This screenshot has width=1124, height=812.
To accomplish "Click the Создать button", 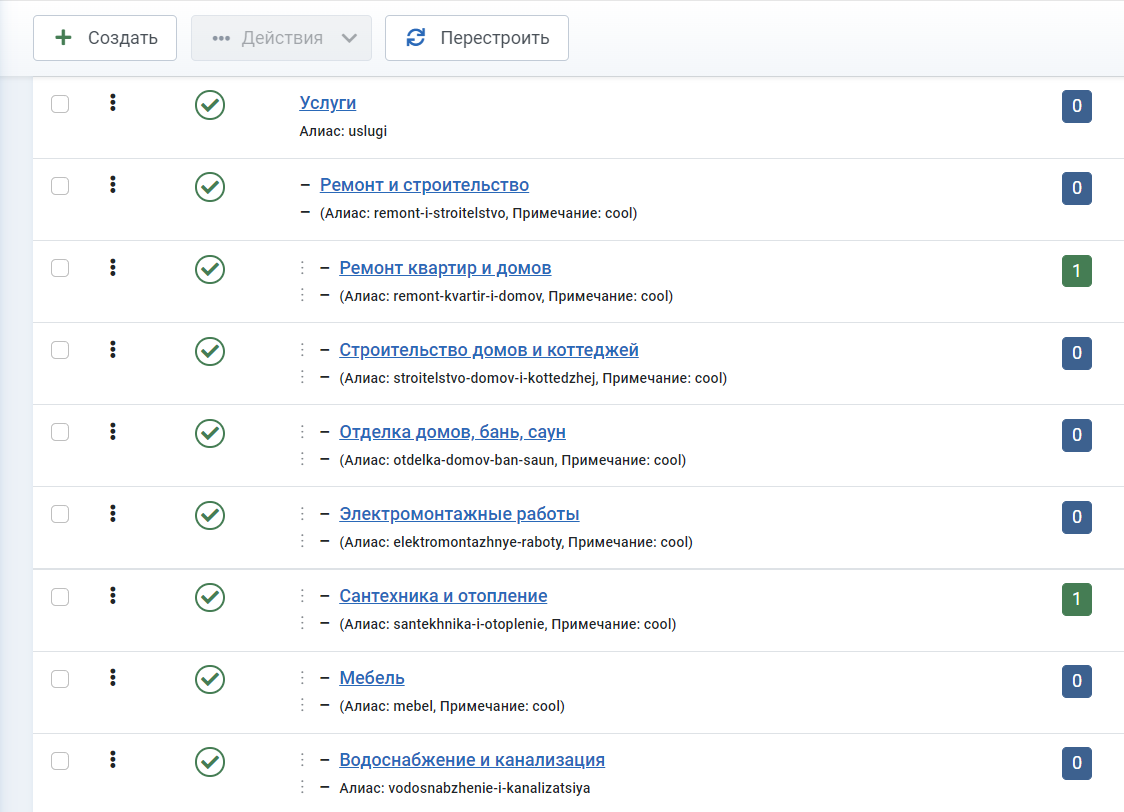I will tap(105, 38).
